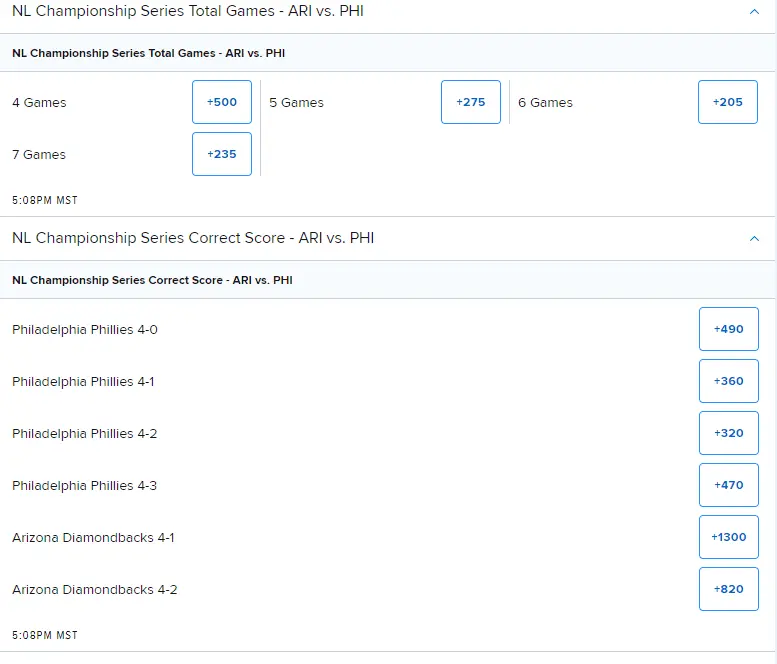
Task: Click the bold Correct Score market subheader
Action: [x=152, y=280]
